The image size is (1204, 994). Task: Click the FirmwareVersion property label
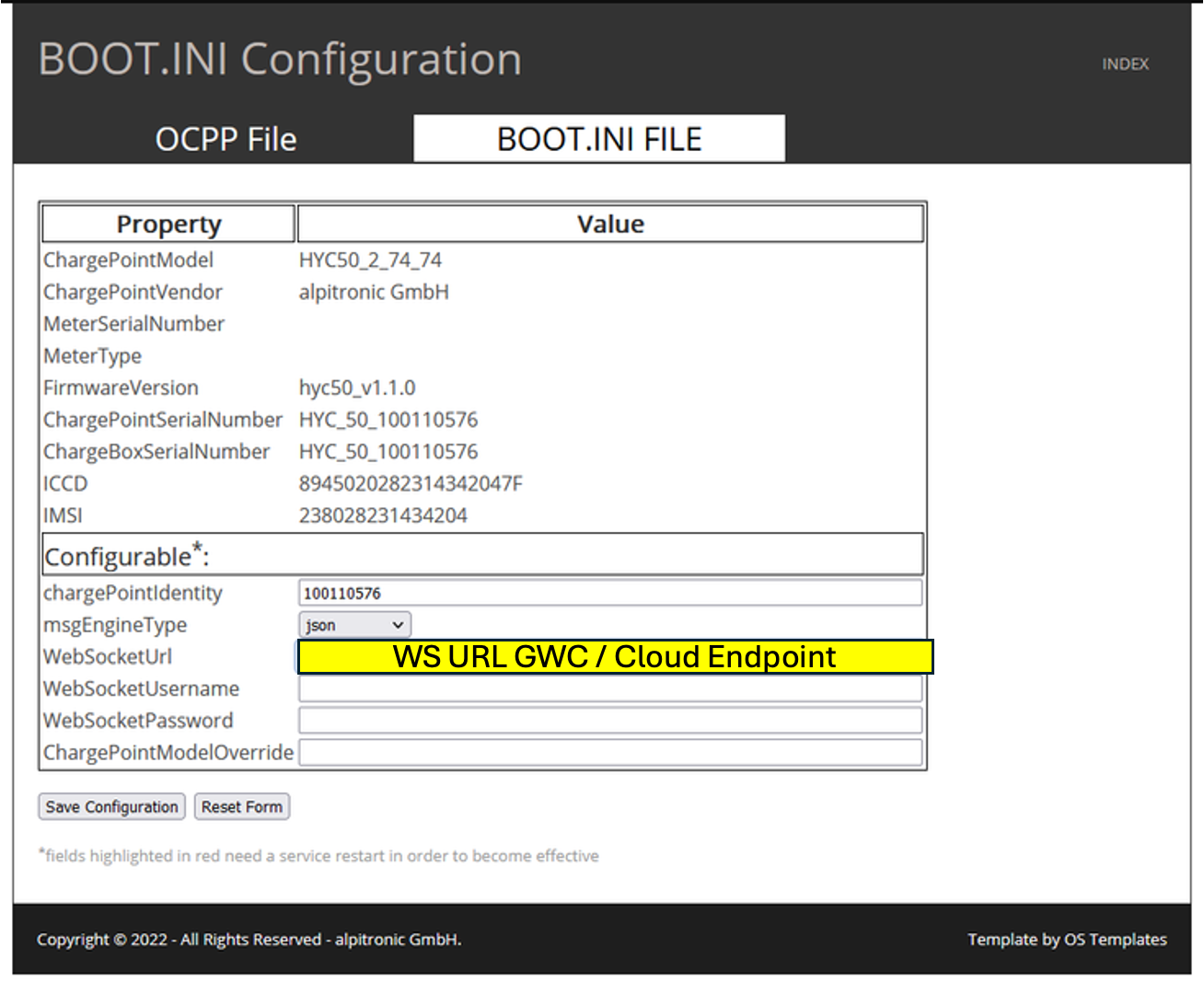click(x=121, y=388)
